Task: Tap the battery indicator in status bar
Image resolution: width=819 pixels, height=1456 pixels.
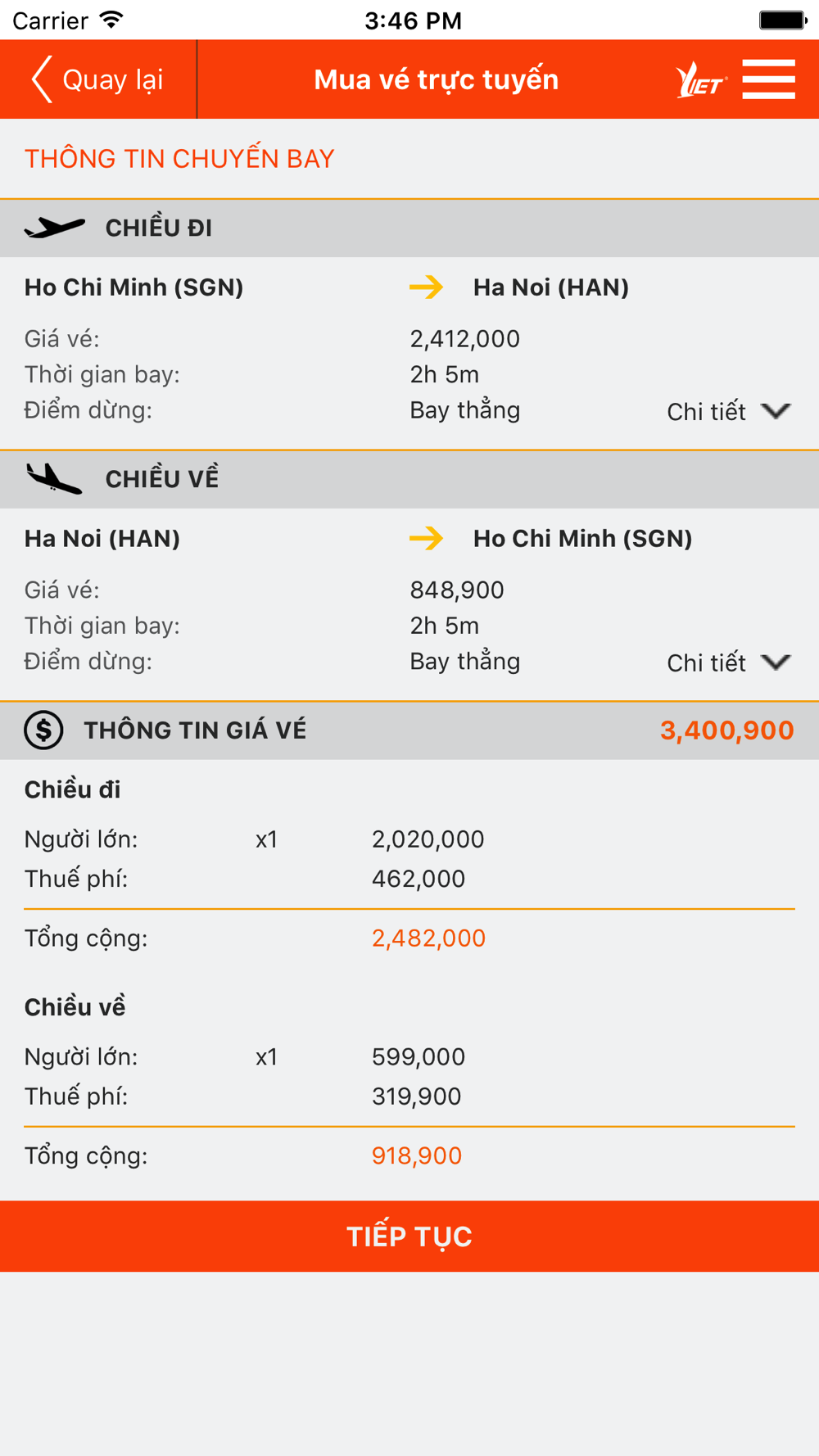Action: (783, 20)
